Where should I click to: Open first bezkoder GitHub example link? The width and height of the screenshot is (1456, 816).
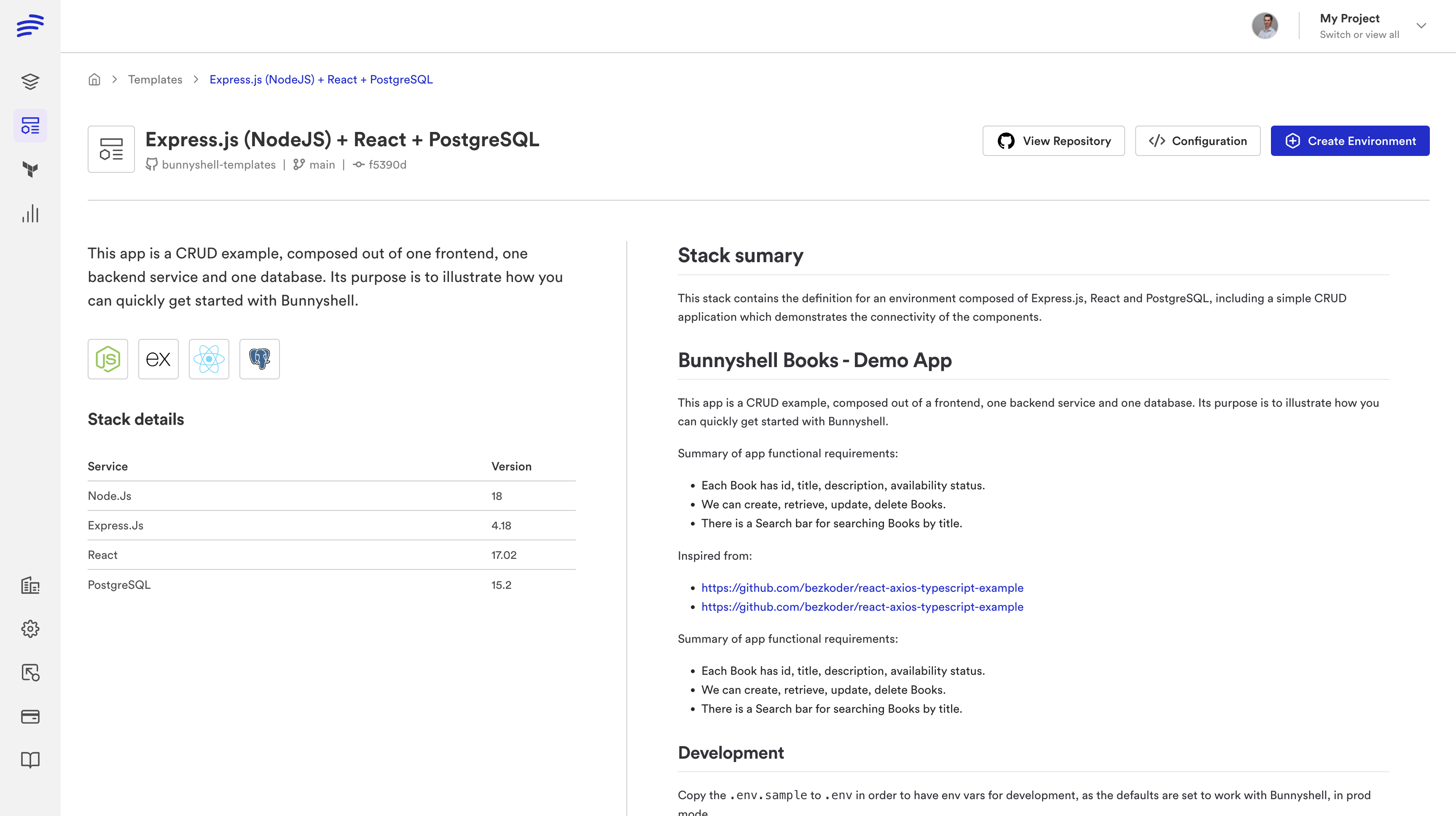point(862,588)
